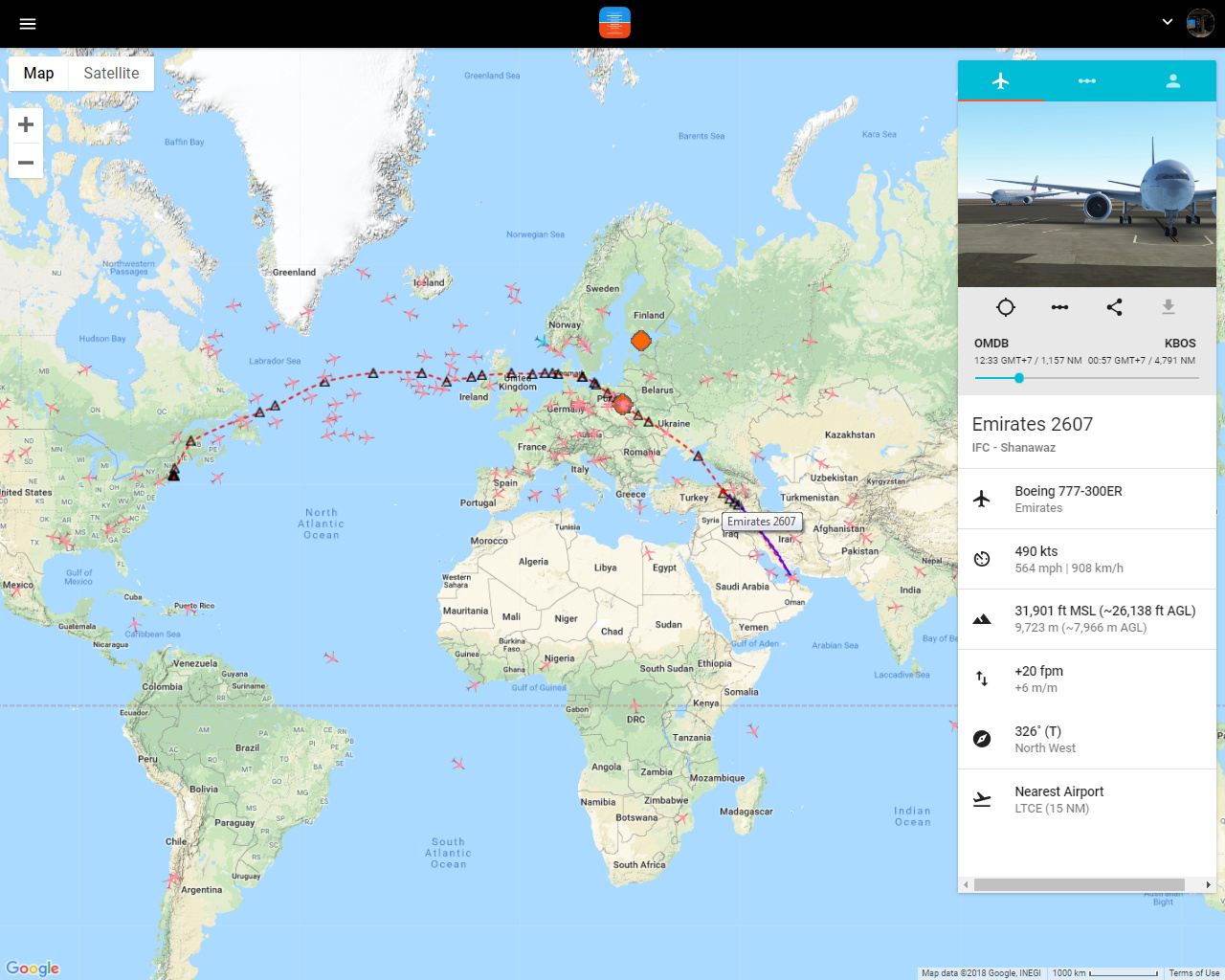Click the OMDB departure airport code
Viewport: 1225px width, 980px height.
(x=991, y=344)
